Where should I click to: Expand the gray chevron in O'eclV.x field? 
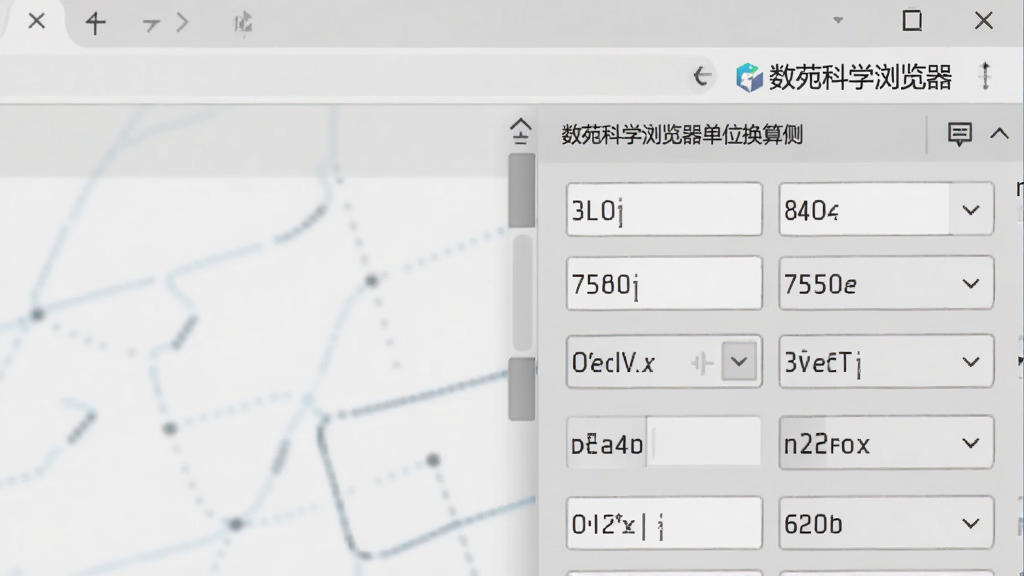[739, 362]
